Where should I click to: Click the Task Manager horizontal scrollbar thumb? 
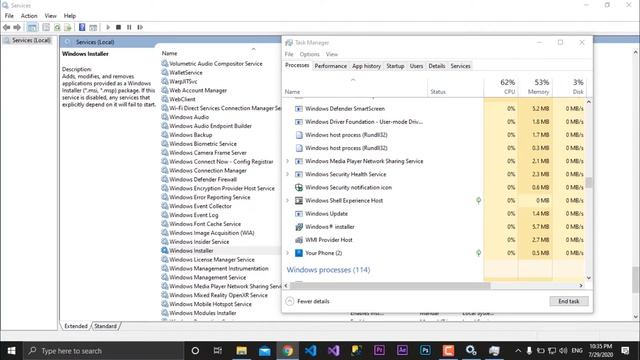pos(390,286)
